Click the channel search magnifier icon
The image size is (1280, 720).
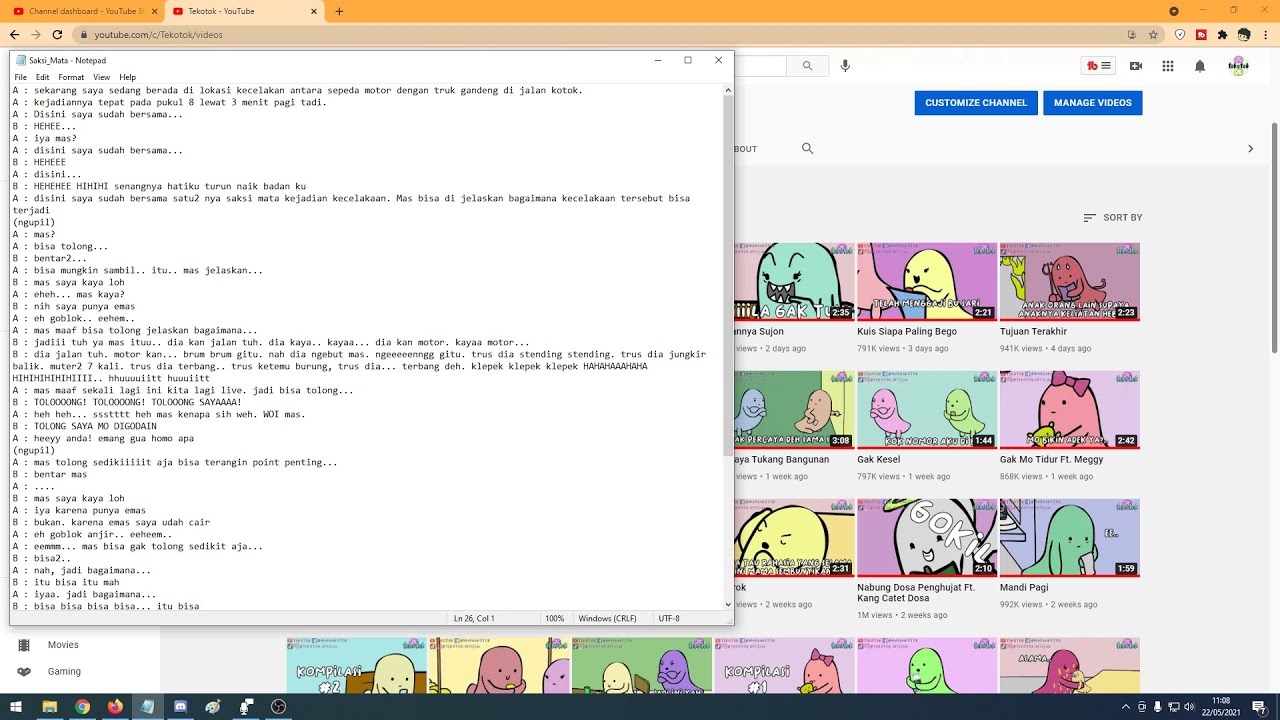click(x=807, y=148)
